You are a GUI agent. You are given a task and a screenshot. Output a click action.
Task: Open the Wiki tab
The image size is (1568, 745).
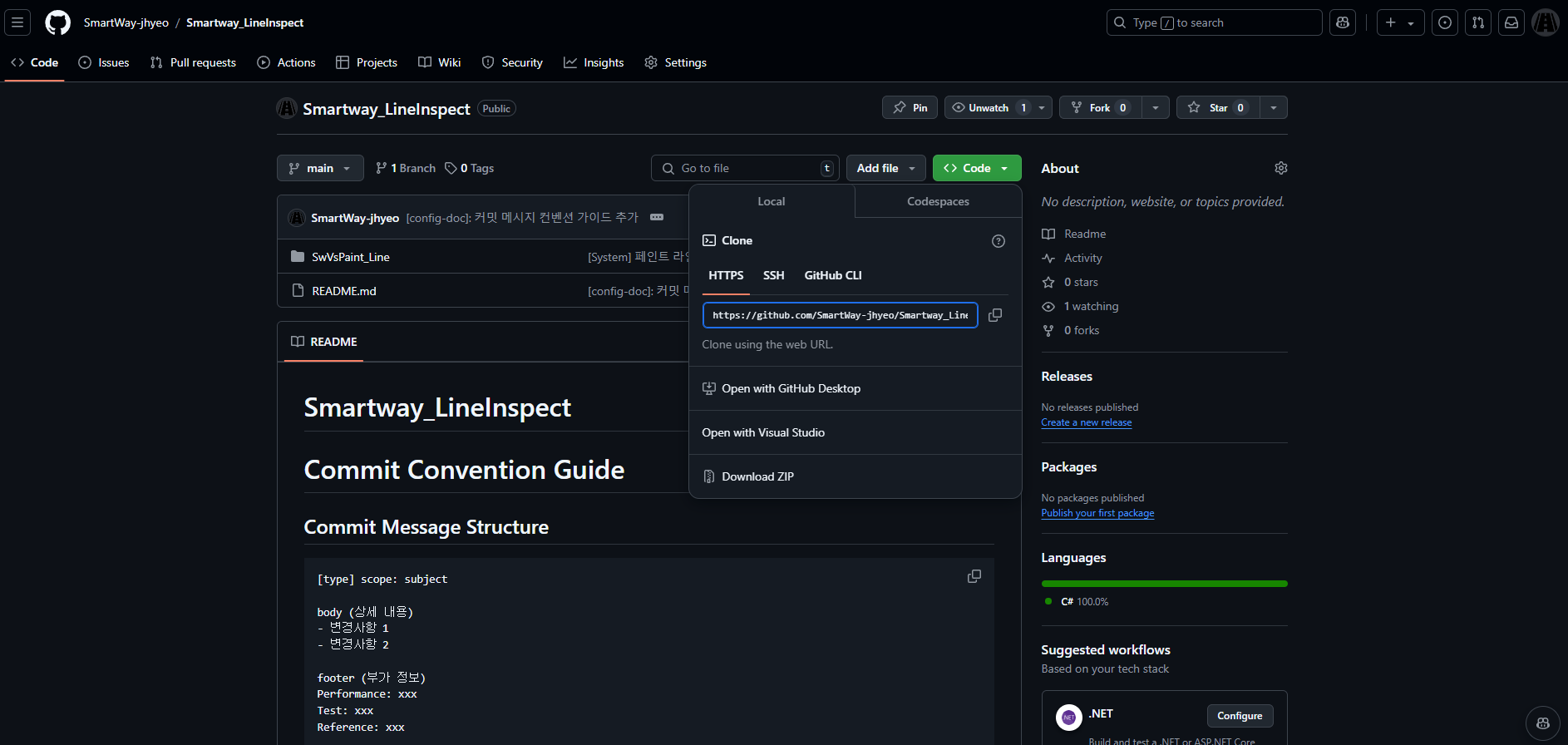440,62
